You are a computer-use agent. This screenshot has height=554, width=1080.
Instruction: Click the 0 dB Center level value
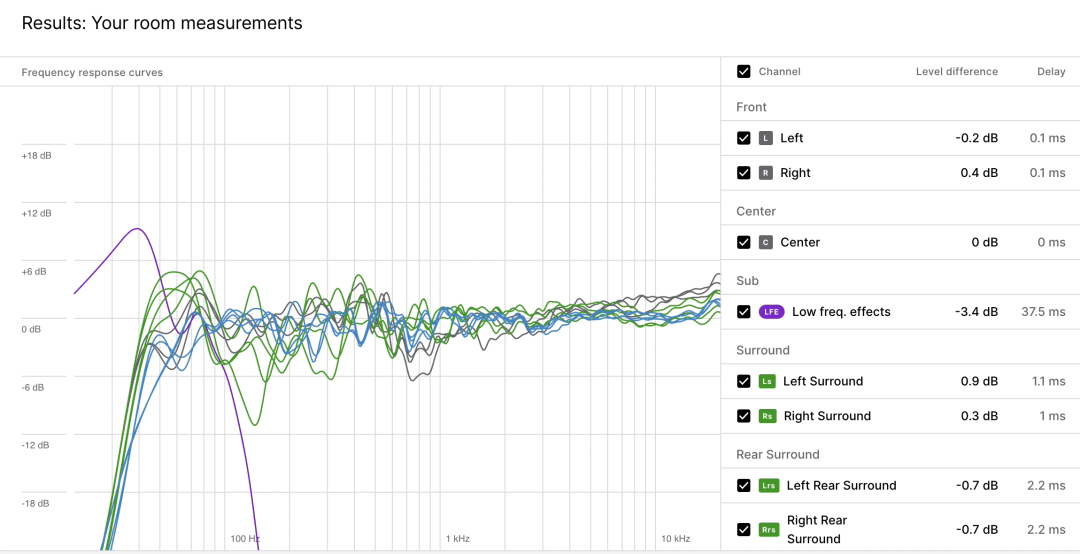point(984,242)
